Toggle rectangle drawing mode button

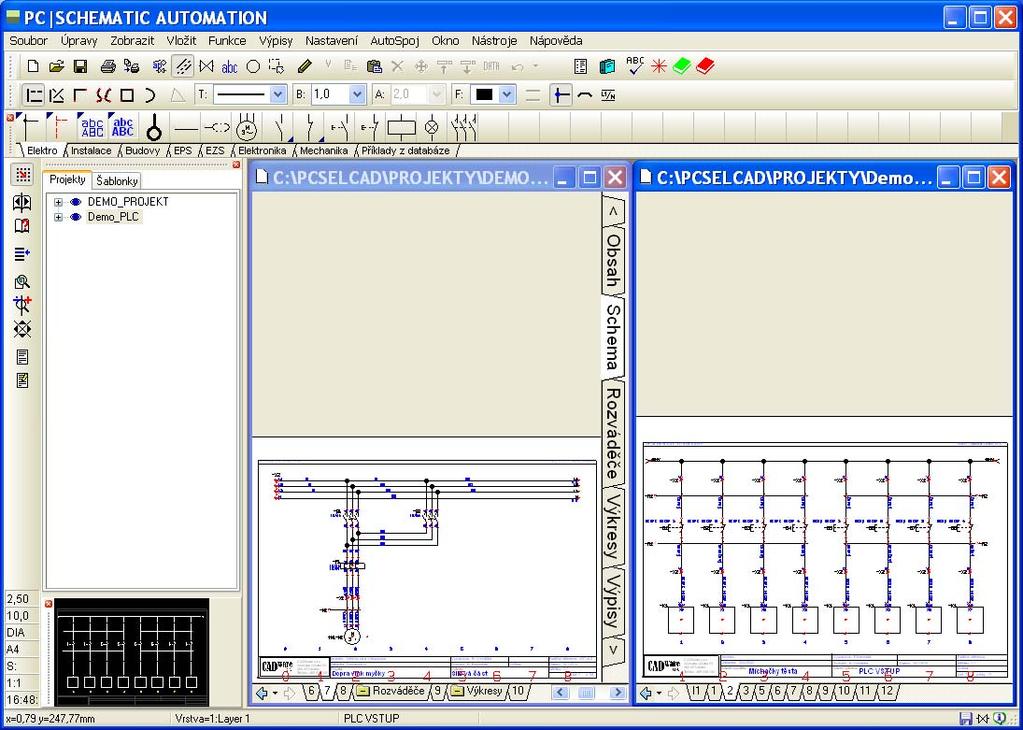tap(127, 96)
